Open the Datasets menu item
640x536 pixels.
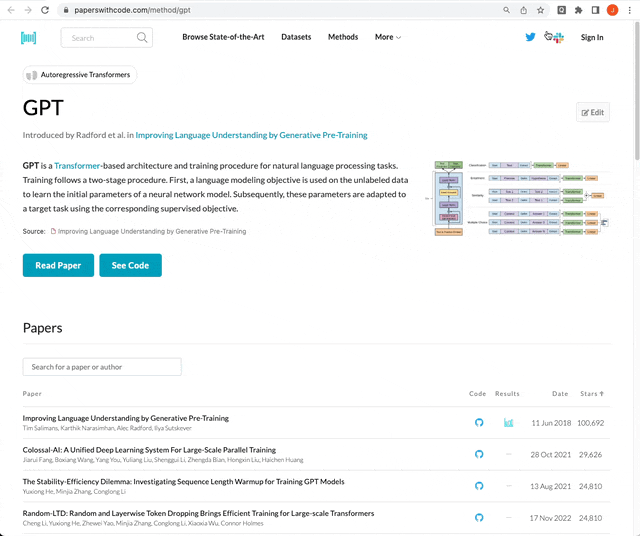click(x=296, y=37)
